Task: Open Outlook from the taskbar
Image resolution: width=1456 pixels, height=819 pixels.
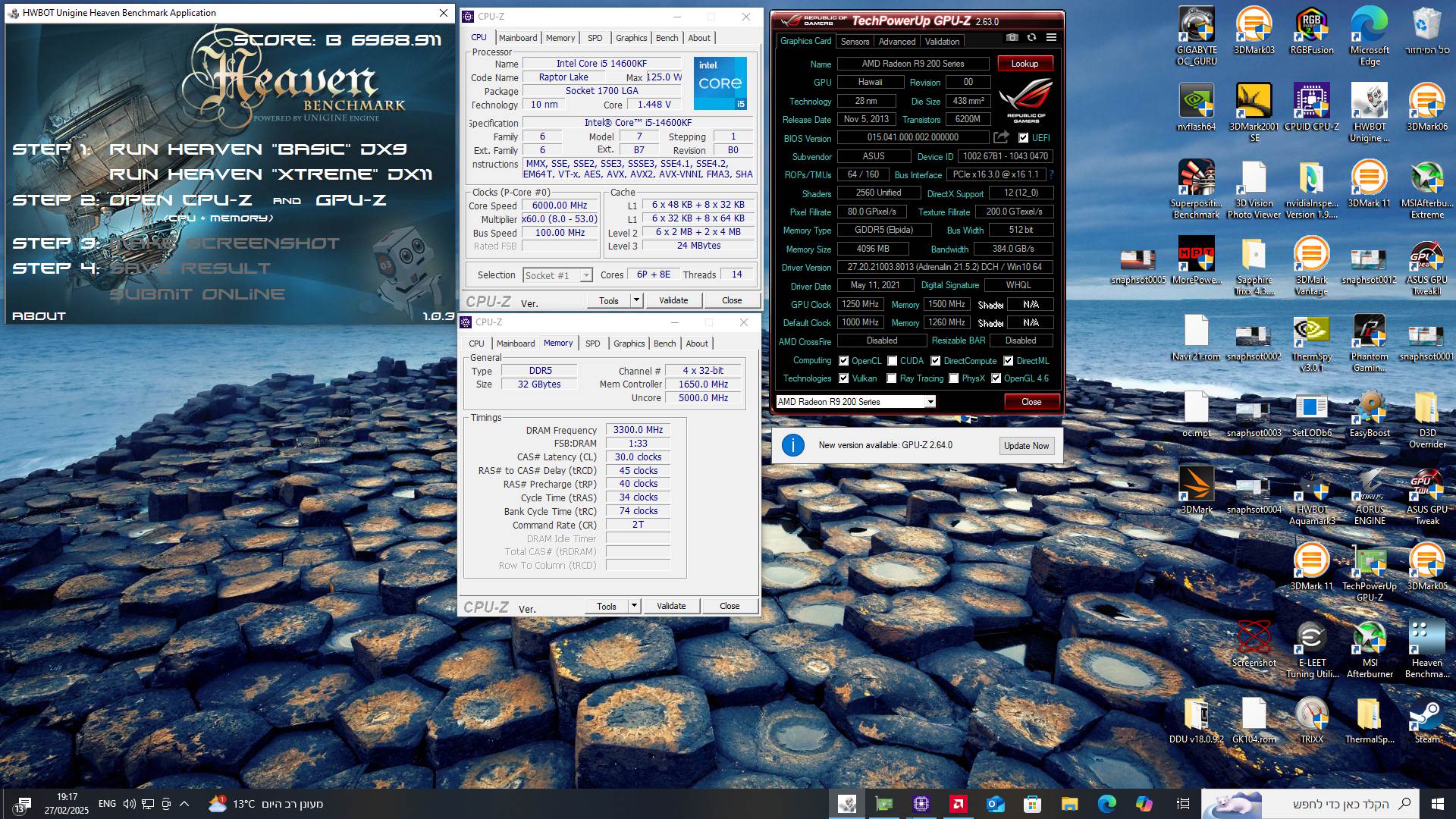Action: (995, 804)
